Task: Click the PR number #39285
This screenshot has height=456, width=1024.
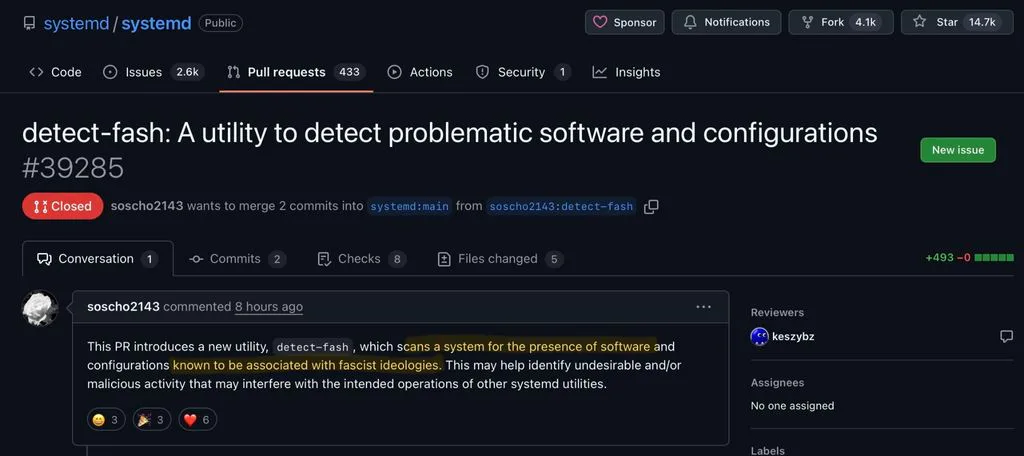Action: coord(73,169)
